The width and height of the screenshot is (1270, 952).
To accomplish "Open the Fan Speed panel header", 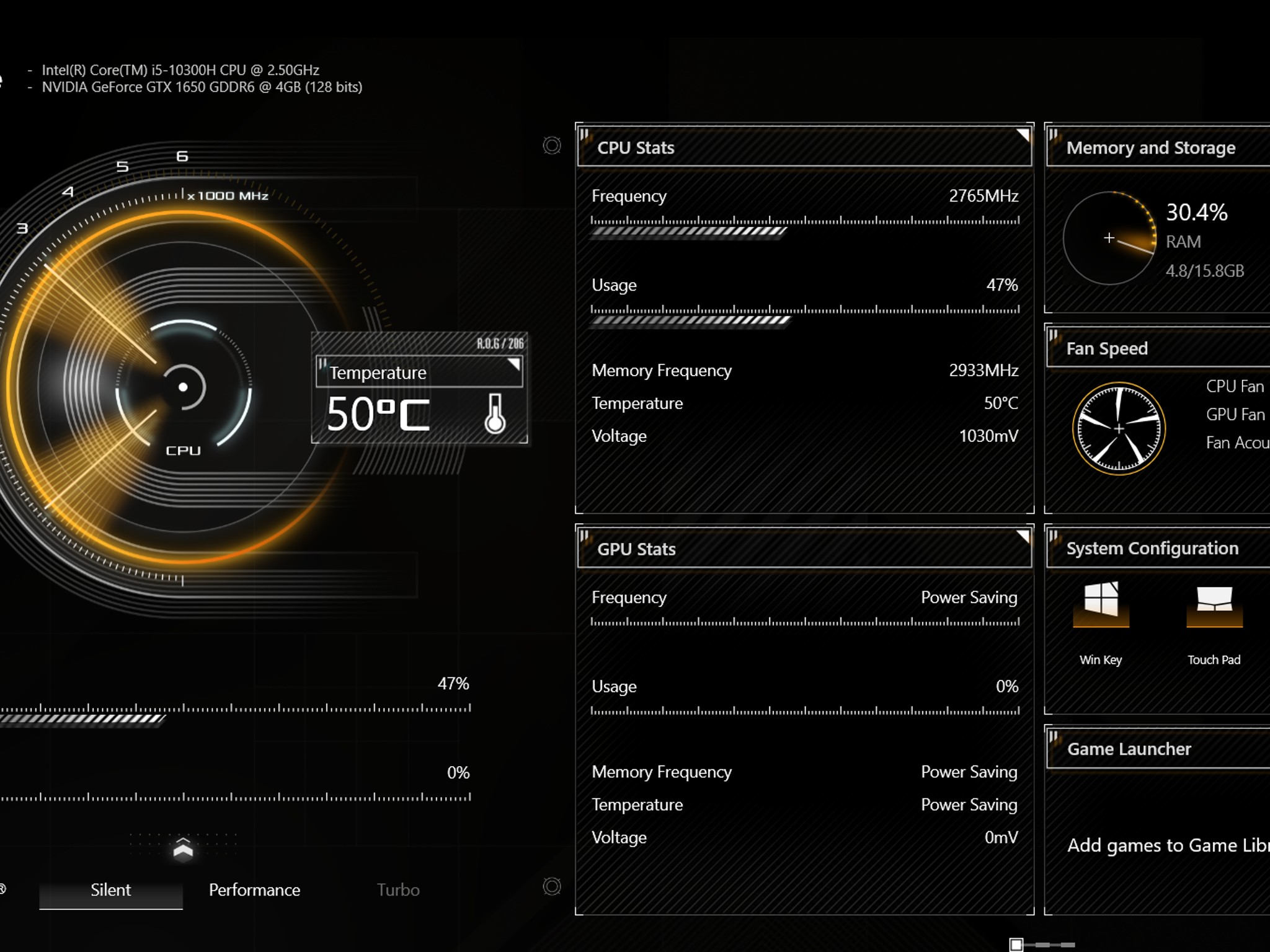I will [1158, 348].
